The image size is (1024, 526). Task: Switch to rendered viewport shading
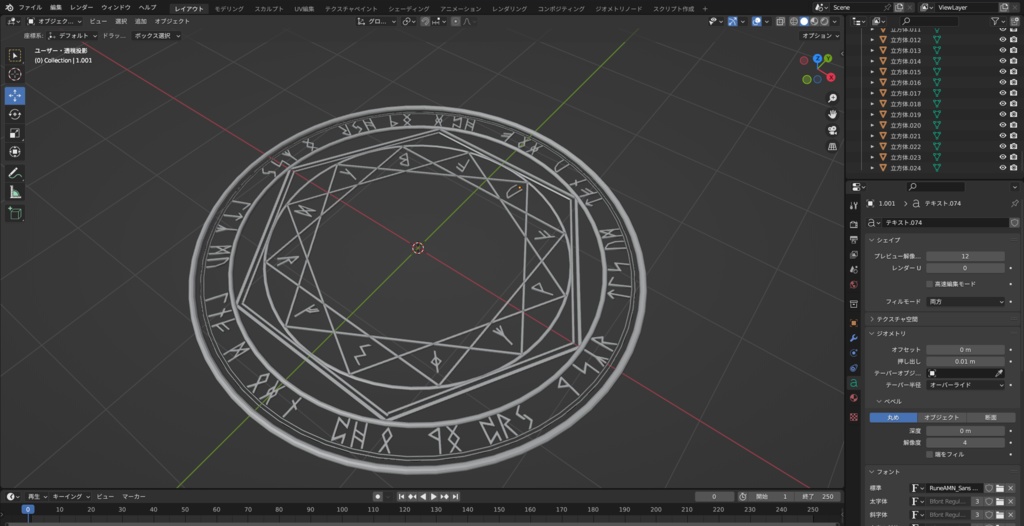[x=824, y=22]
